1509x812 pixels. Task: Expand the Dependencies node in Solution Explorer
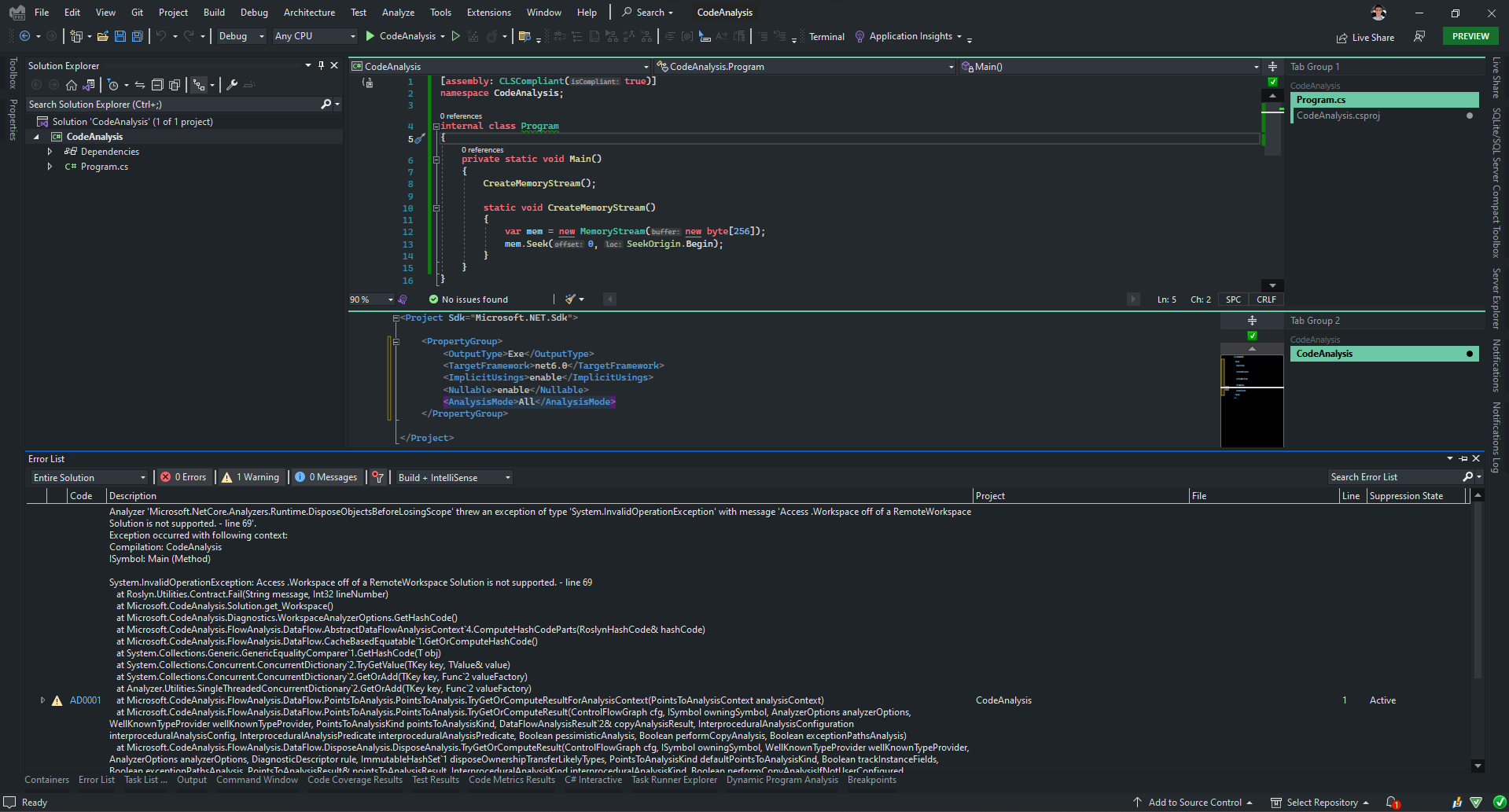click(x=50, y=151)
